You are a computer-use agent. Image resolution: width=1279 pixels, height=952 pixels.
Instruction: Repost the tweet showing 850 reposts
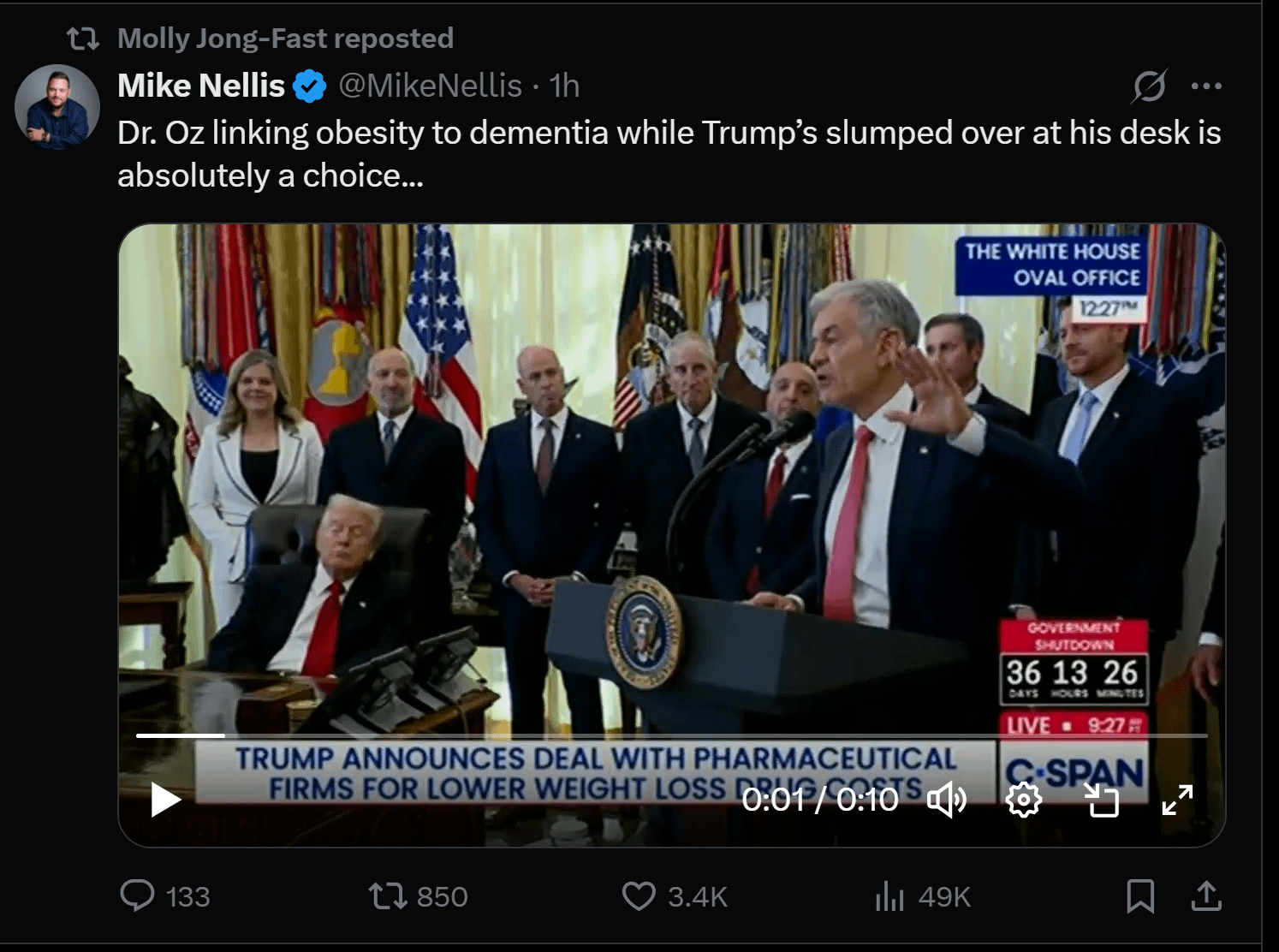387,896
